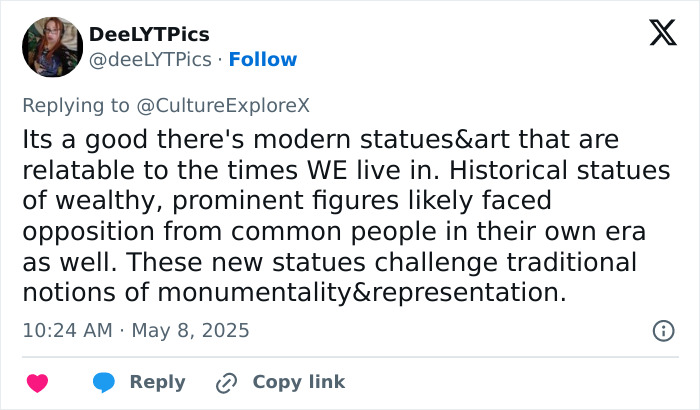The image size is (700, 410).
Task: Open the DeeLYTPics display name link
Action: point(149,35)
